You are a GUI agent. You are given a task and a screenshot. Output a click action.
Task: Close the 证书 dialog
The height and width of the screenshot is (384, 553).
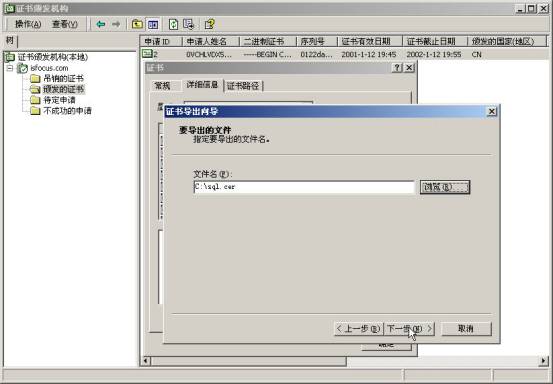409,67
